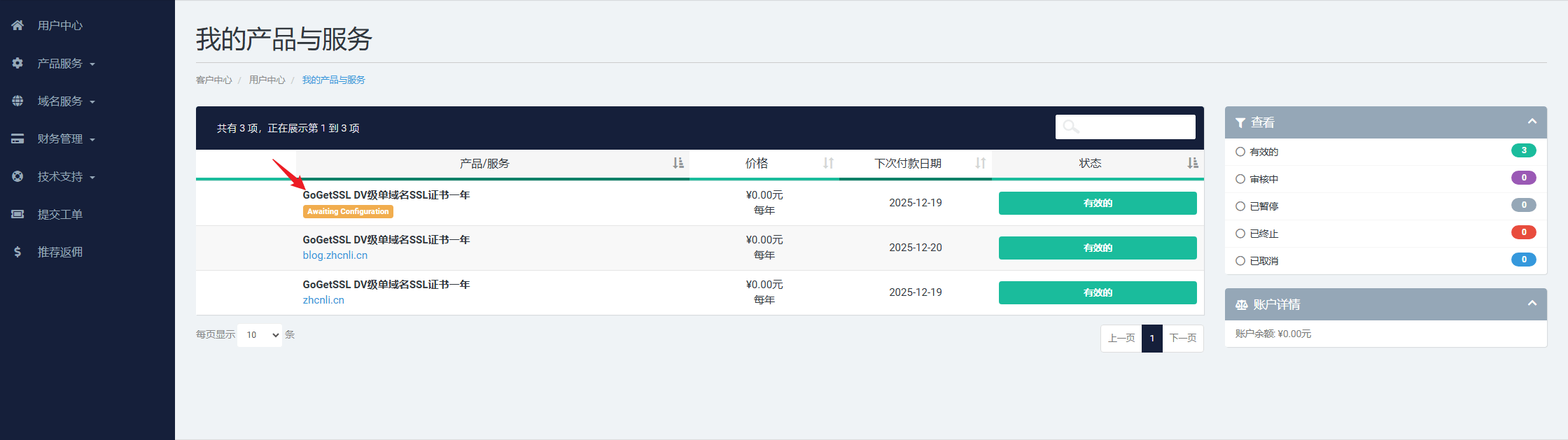Click the lifebuoy icon for 技术支持
Image resolution: width=1568 pixels, height=440 pixels.
click(x=17, y=176)
